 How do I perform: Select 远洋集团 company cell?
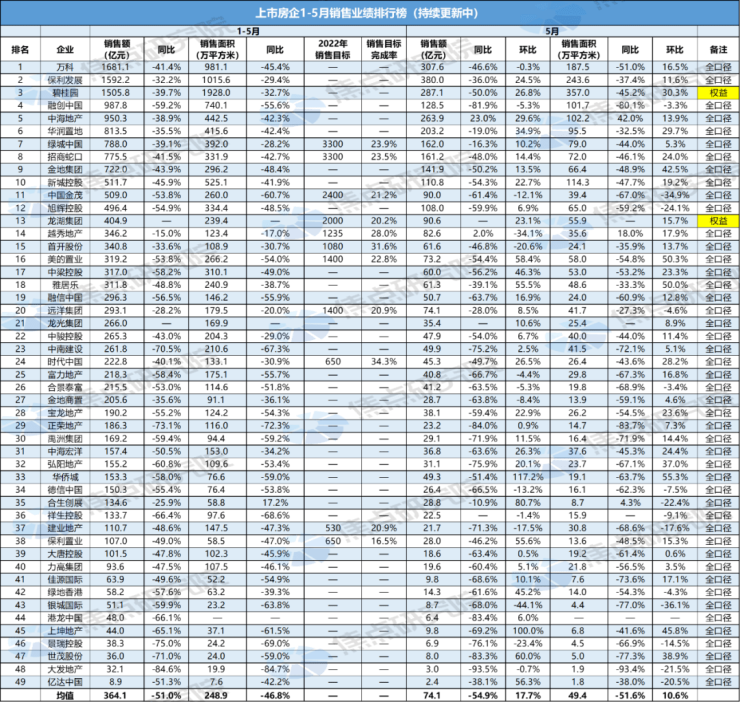(65, 310)
